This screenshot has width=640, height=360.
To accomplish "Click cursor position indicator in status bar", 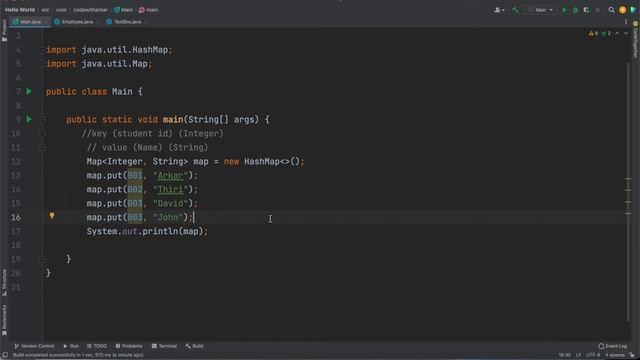I will click(564, 355).
